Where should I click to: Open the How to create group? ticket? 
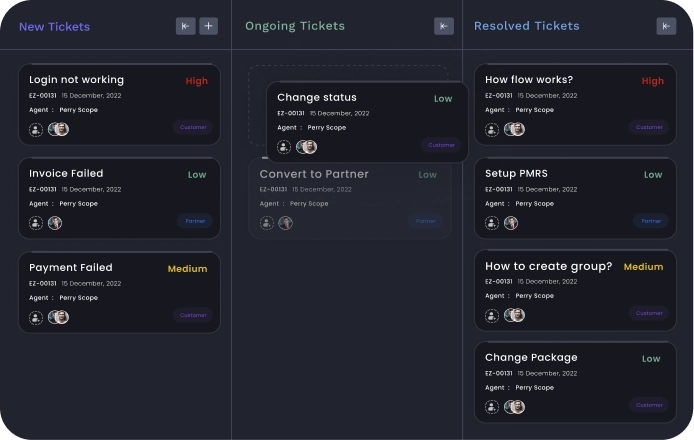(548, 266)
